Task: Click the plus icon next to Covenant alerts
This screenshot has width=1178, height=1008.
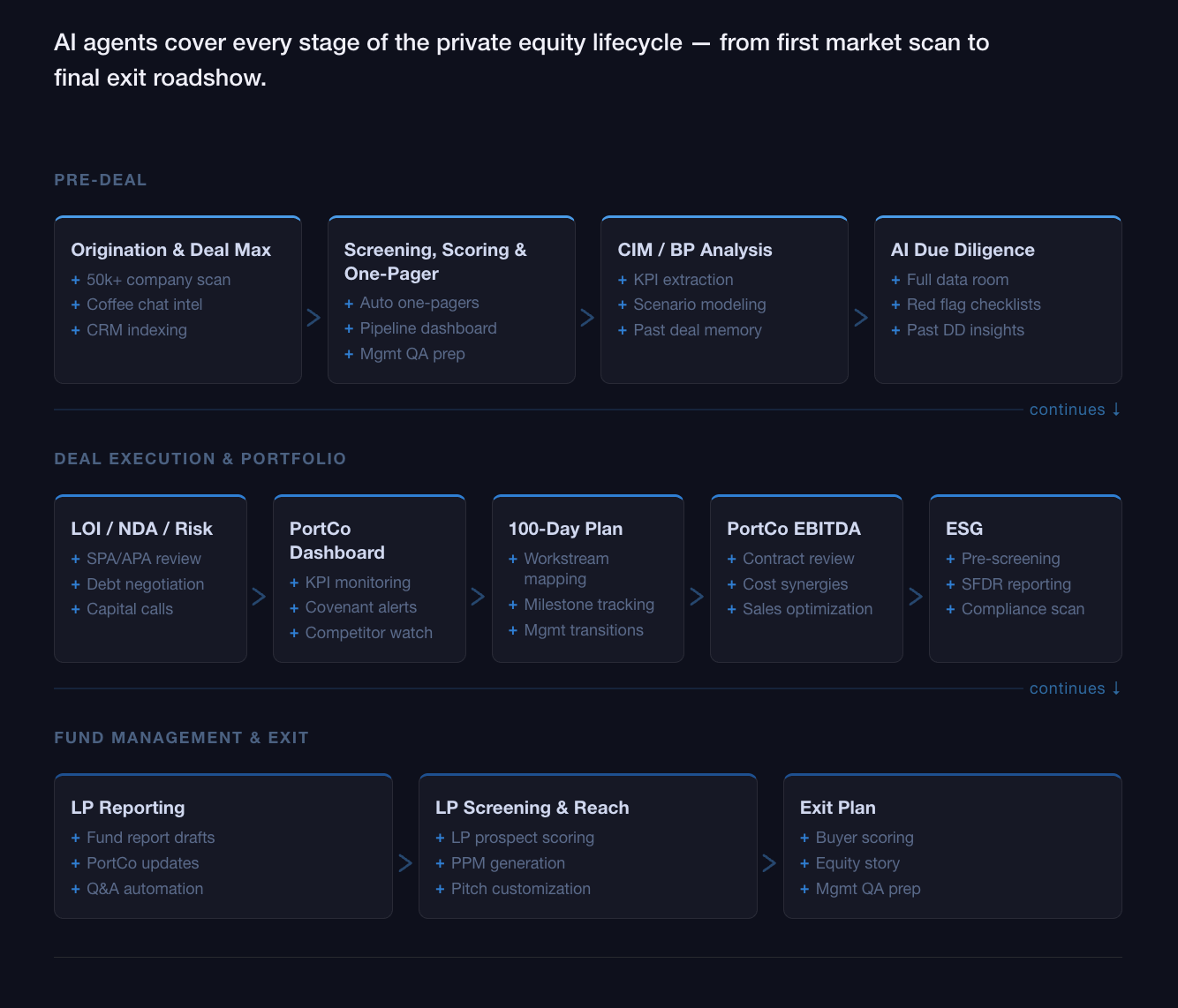Action: (x=294, y=608)
